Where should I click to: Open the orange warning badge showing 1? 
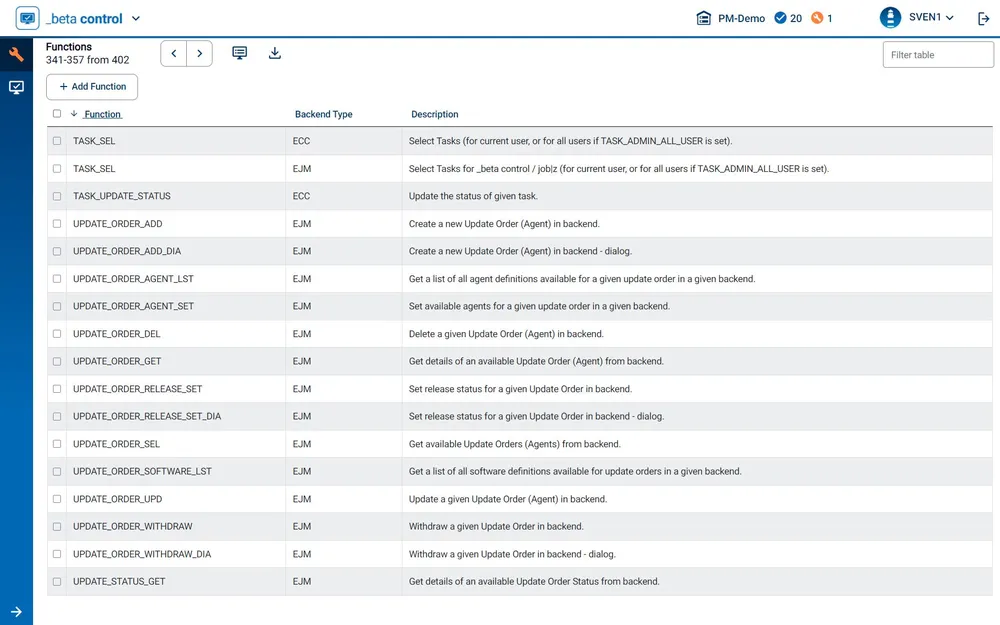(x=817, y=18)
